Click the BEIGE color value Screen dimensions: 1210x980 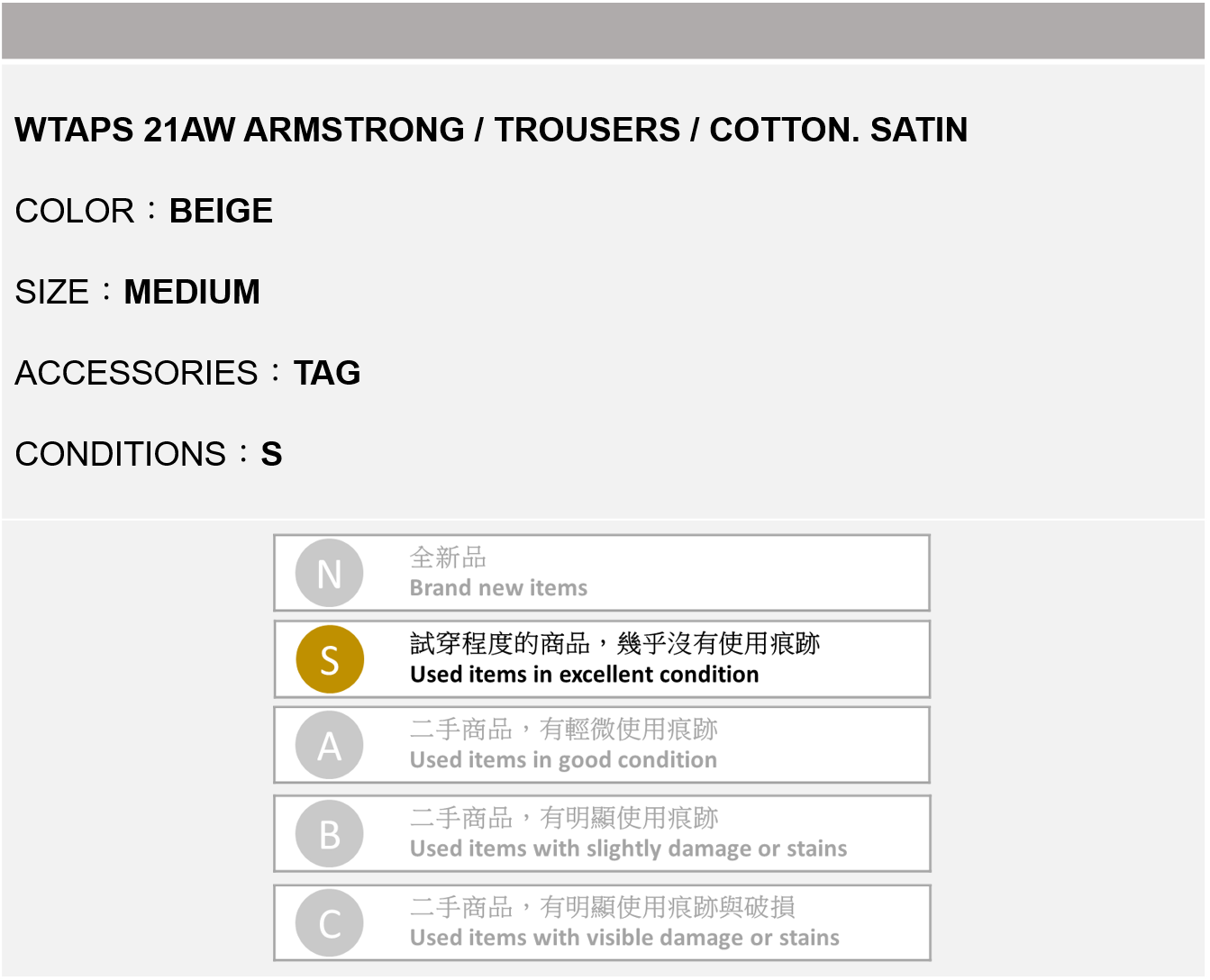221,211
